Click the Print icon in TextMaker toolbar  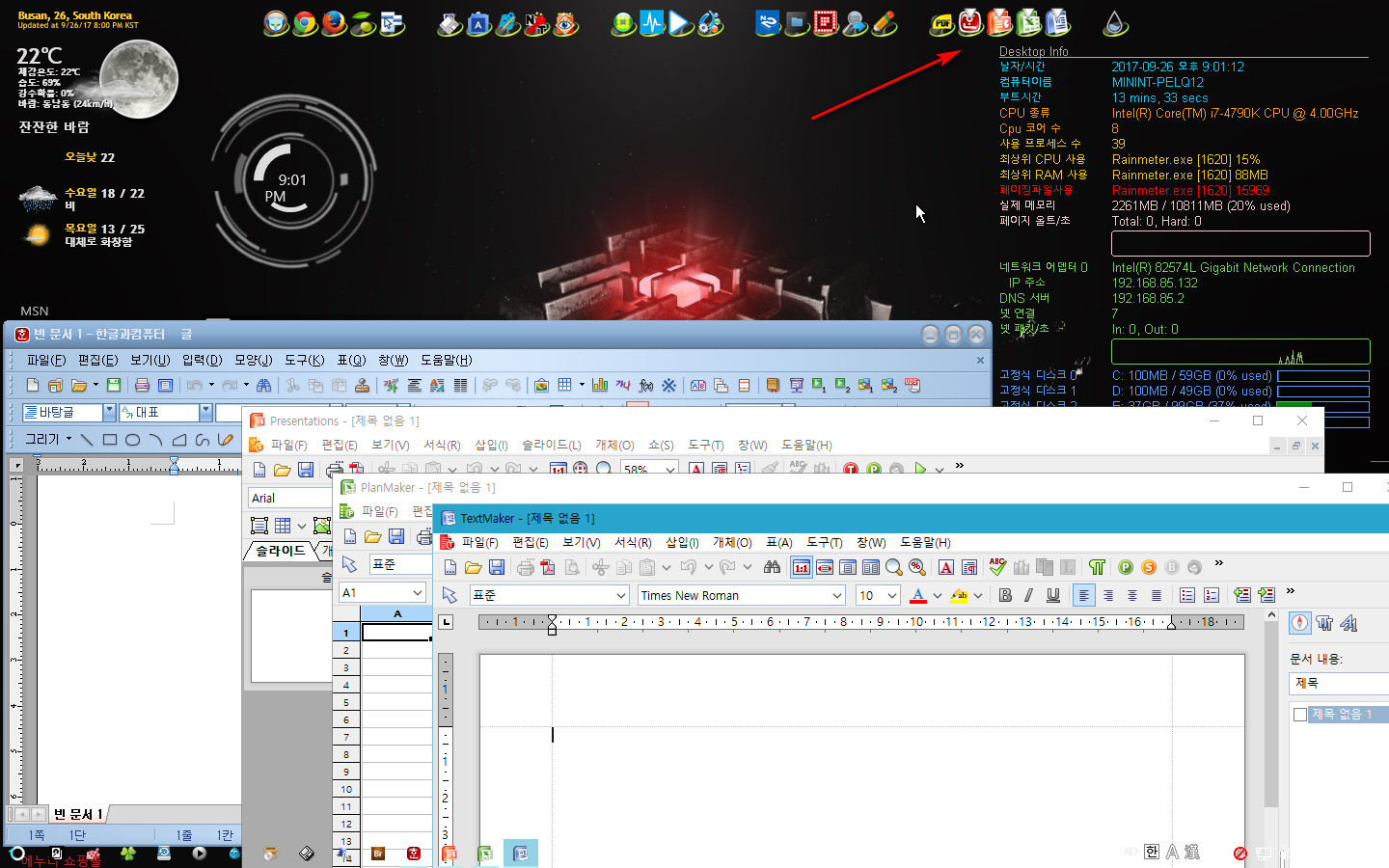click(526, 567)
